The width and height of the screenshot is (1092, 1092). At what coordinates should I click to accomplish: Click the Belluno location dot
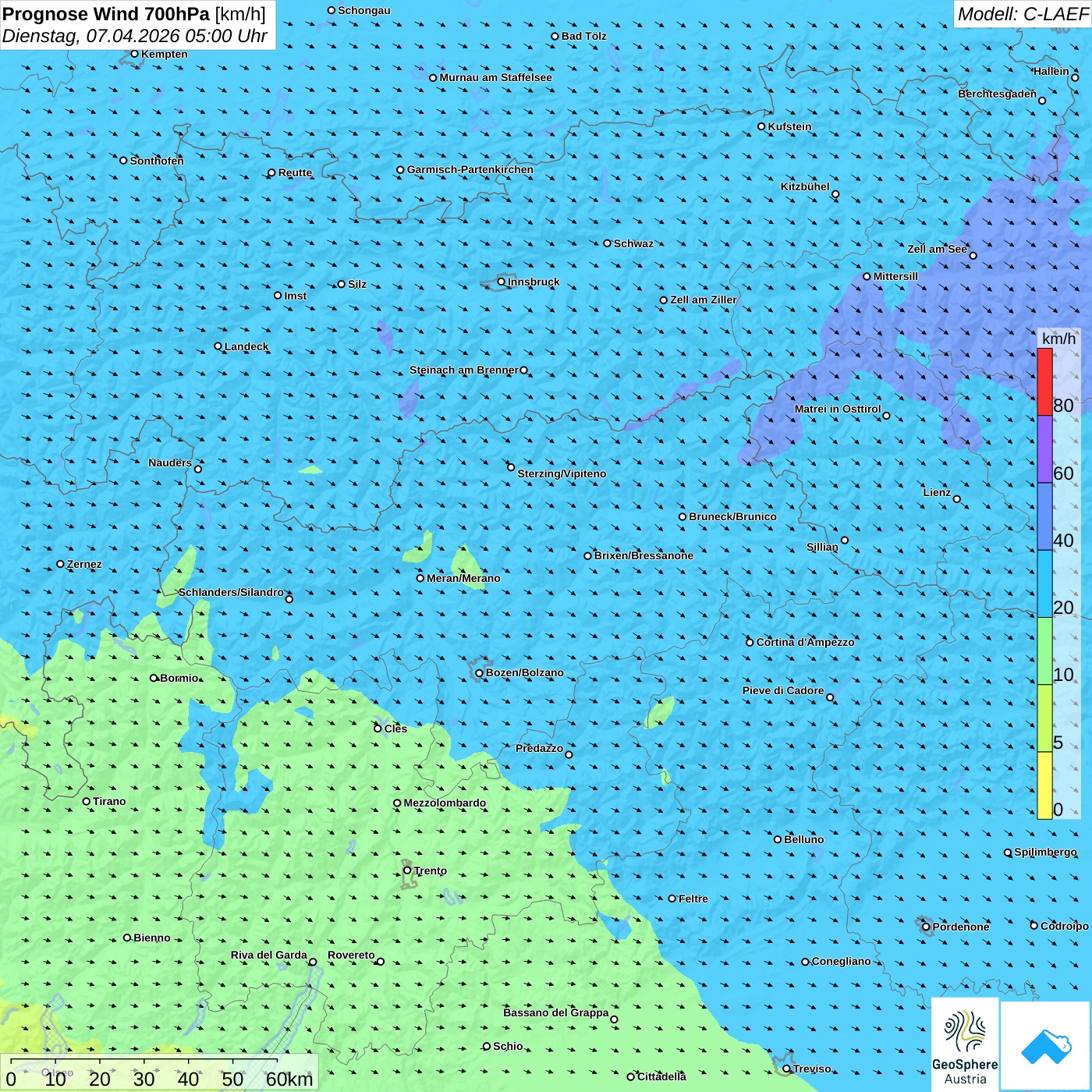[777, 839]
